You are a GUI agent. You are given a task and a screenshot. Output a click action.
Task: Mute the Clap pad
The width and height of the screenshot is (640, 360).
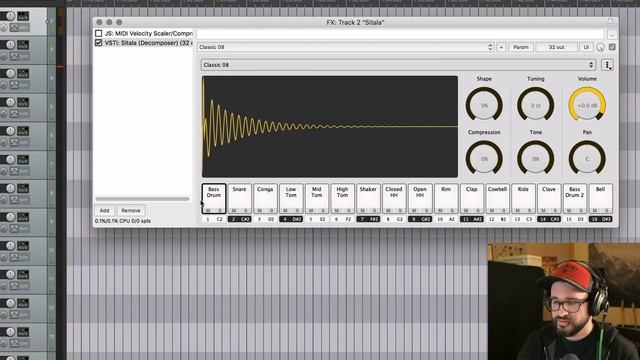(466, 210)
